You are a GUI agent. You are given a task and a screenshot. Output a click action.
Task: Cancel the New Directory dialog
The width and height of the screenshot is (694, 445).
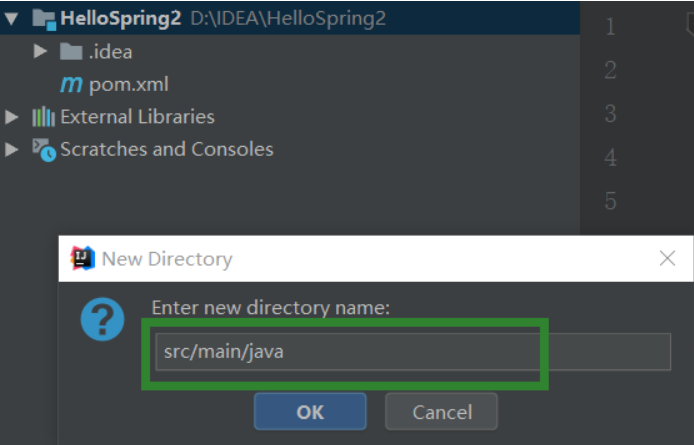click(442, 412)
